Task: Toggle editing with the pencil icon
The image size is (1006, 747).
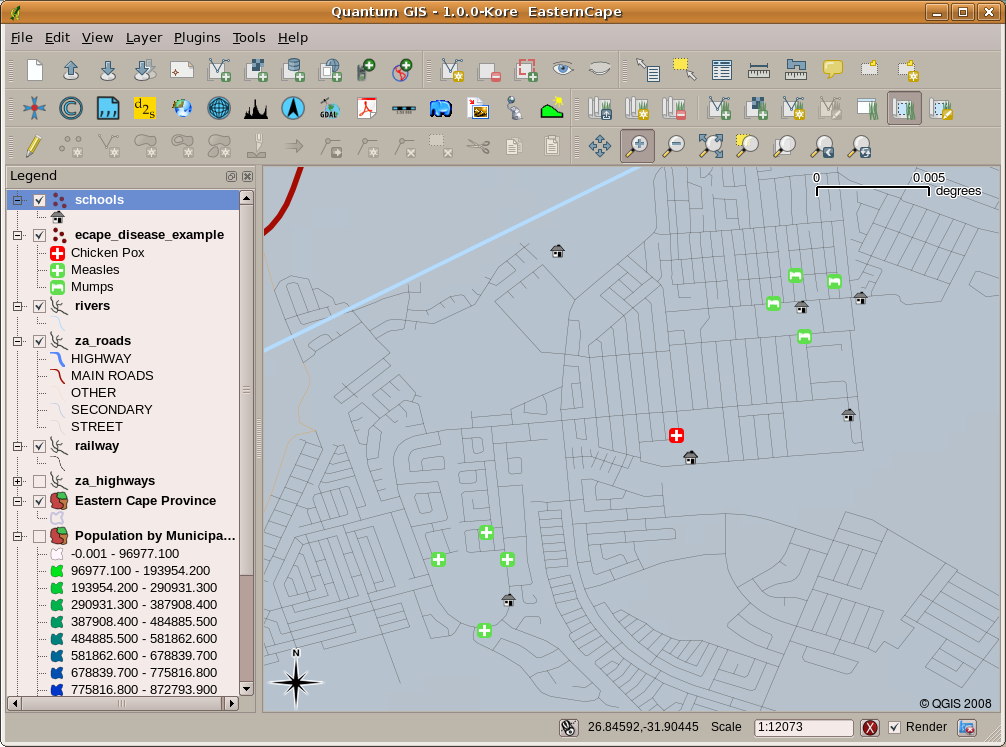Action: [x=33, y=146]
